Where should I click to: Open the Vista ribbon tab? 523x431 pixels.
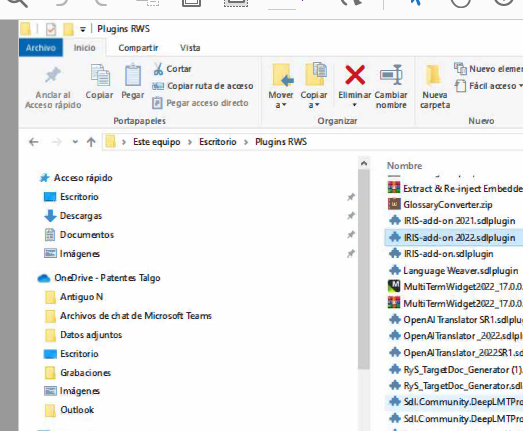[x=190, y=48]
